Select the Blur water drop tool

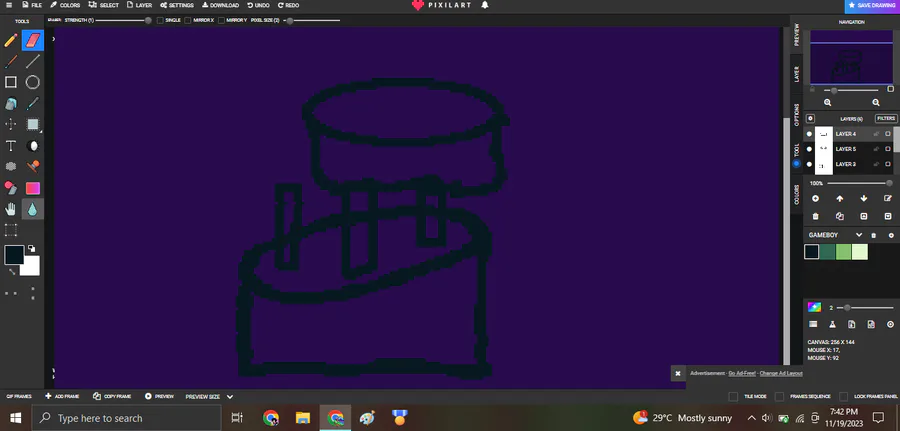pyautogui.click(x=33, y=209)
